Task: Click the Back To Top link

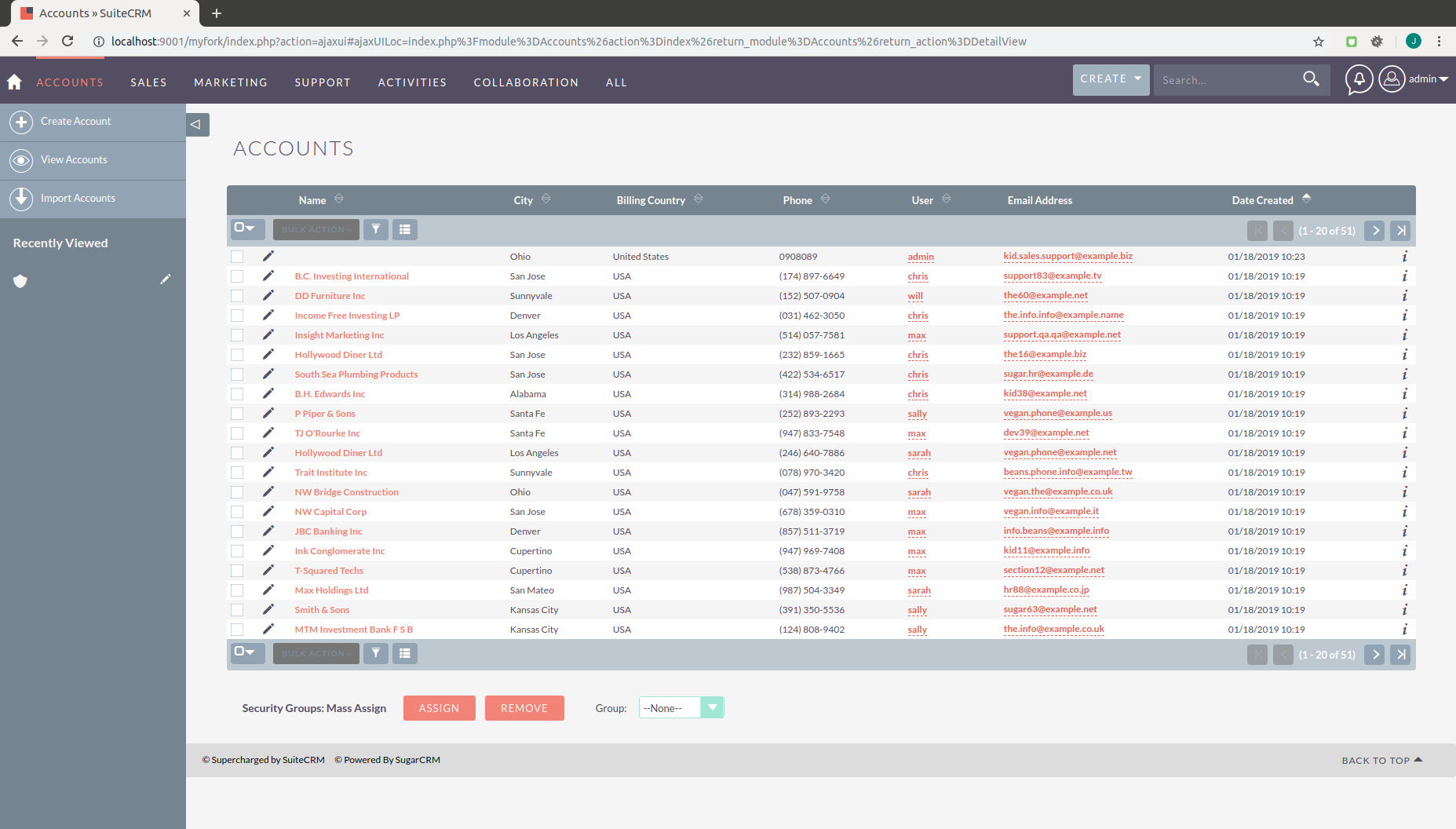Action: pos(1381,760)
